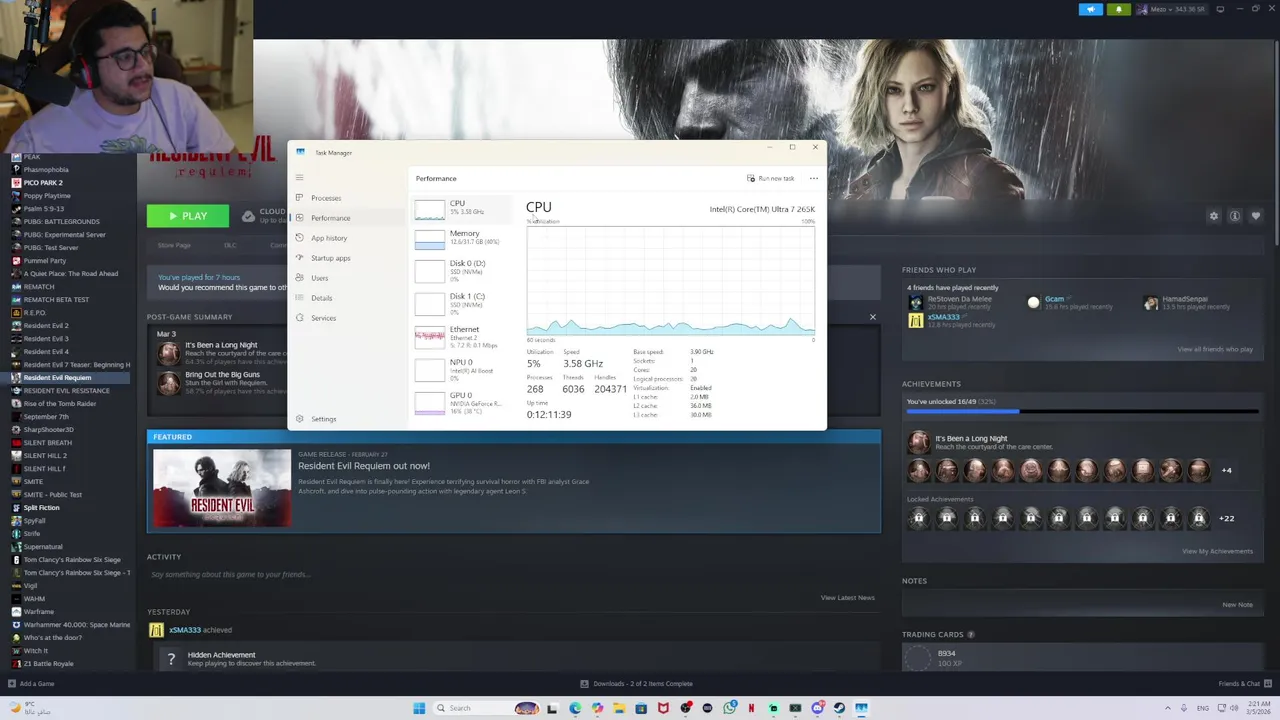
Task: Click View Latest News link
Action: click(x=848, y=598)
